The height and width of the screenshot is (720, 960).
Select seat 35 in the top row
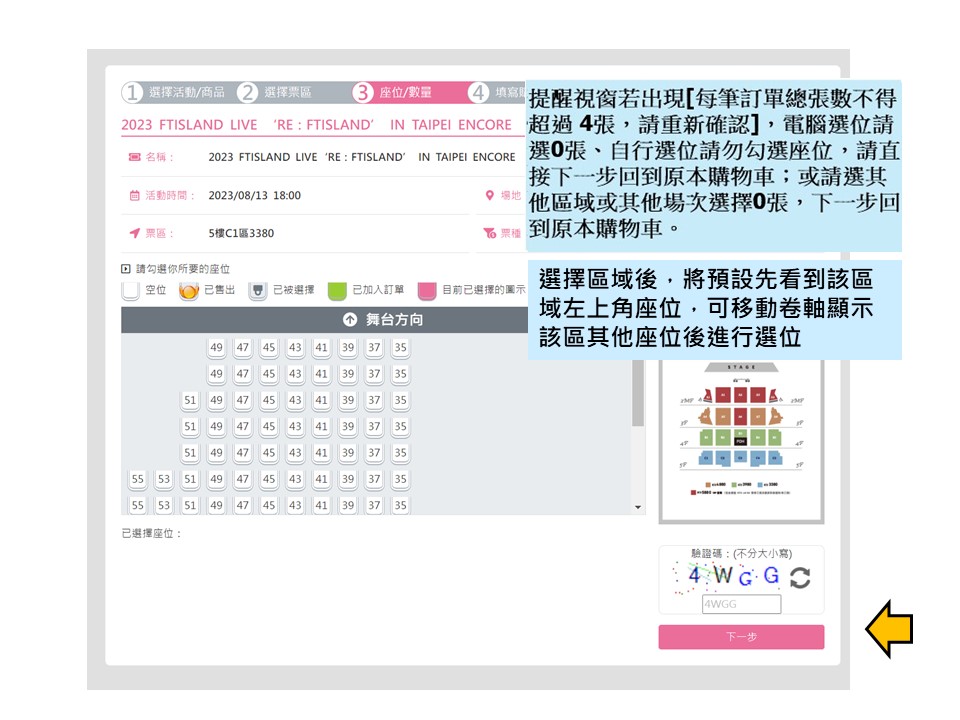400,348
